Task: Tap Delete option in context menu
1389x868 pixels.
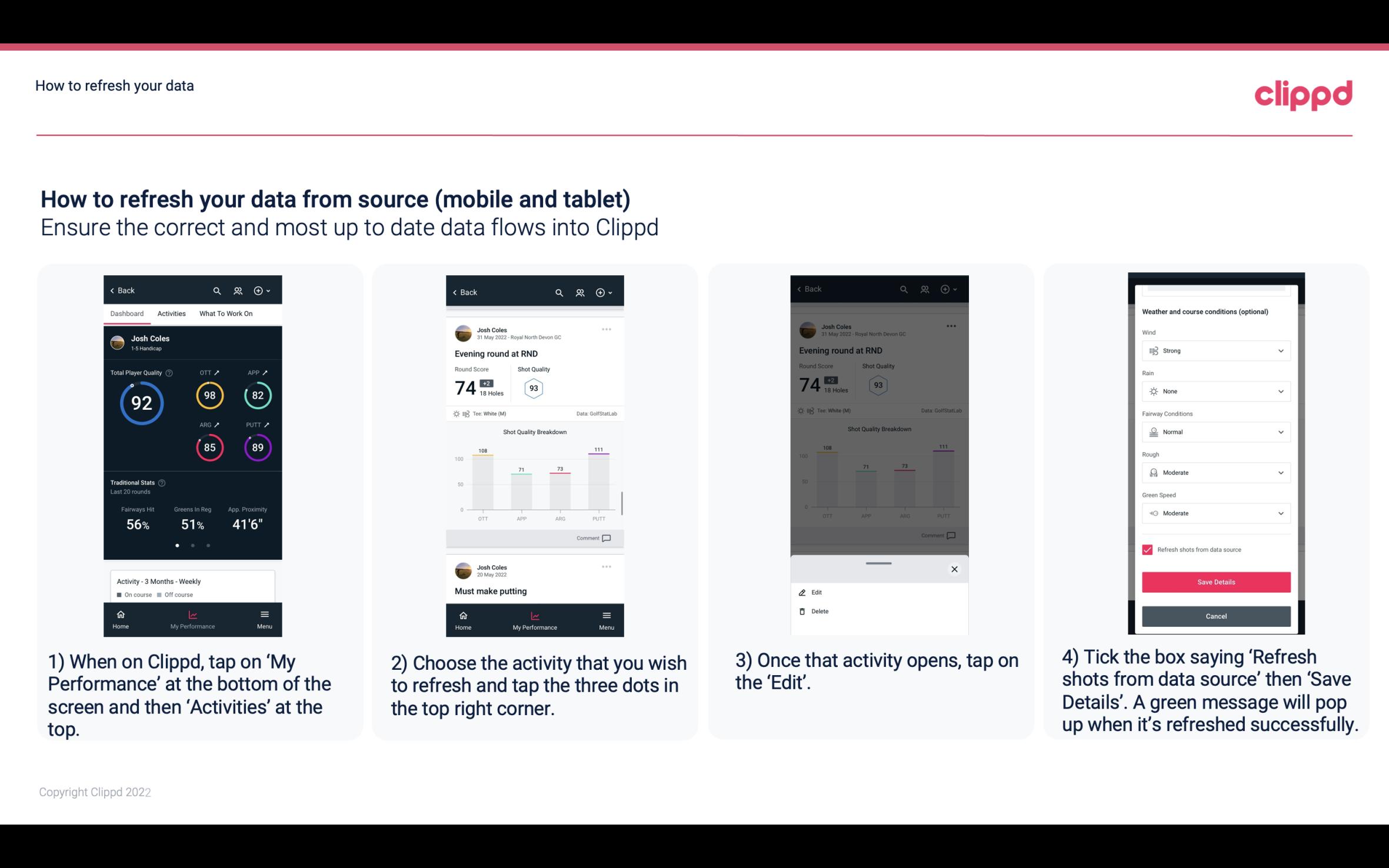Action: point(820,610)
